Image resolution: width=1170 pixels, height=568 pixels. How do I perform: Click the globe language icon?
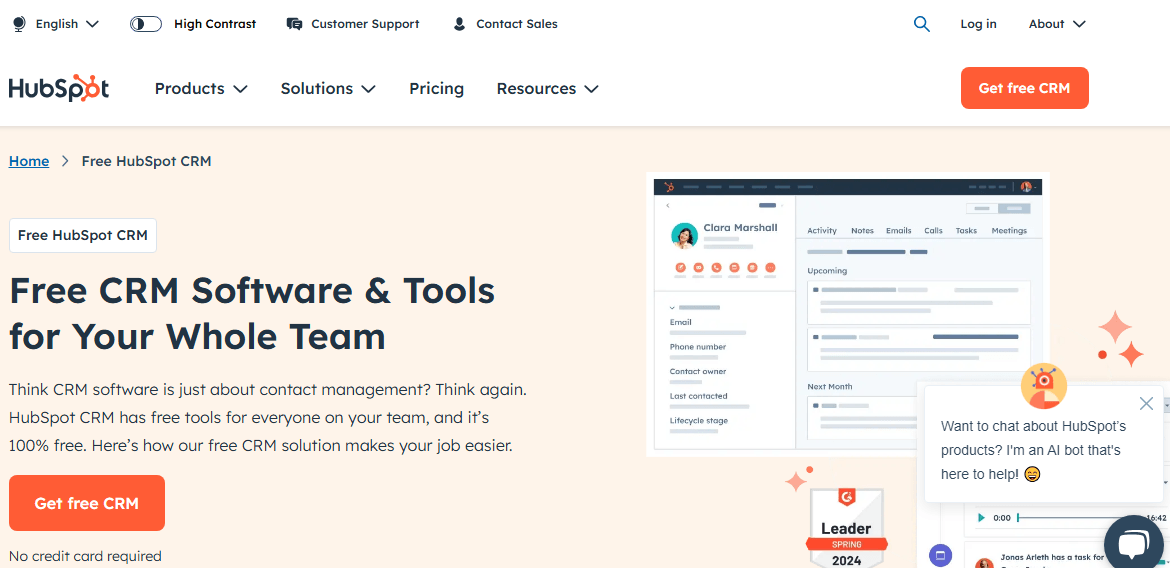(19, 24)
